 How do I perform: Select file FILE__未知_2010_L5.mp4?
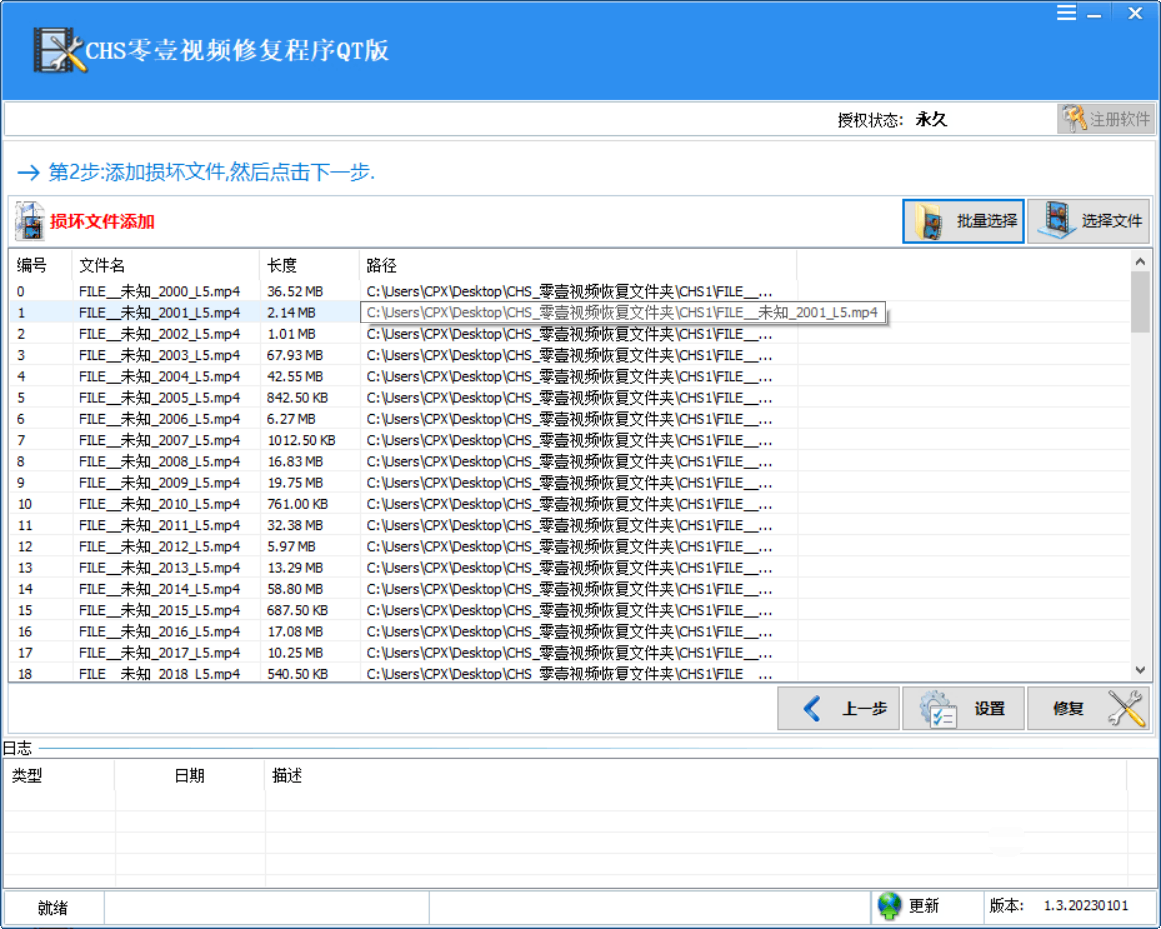159,504
